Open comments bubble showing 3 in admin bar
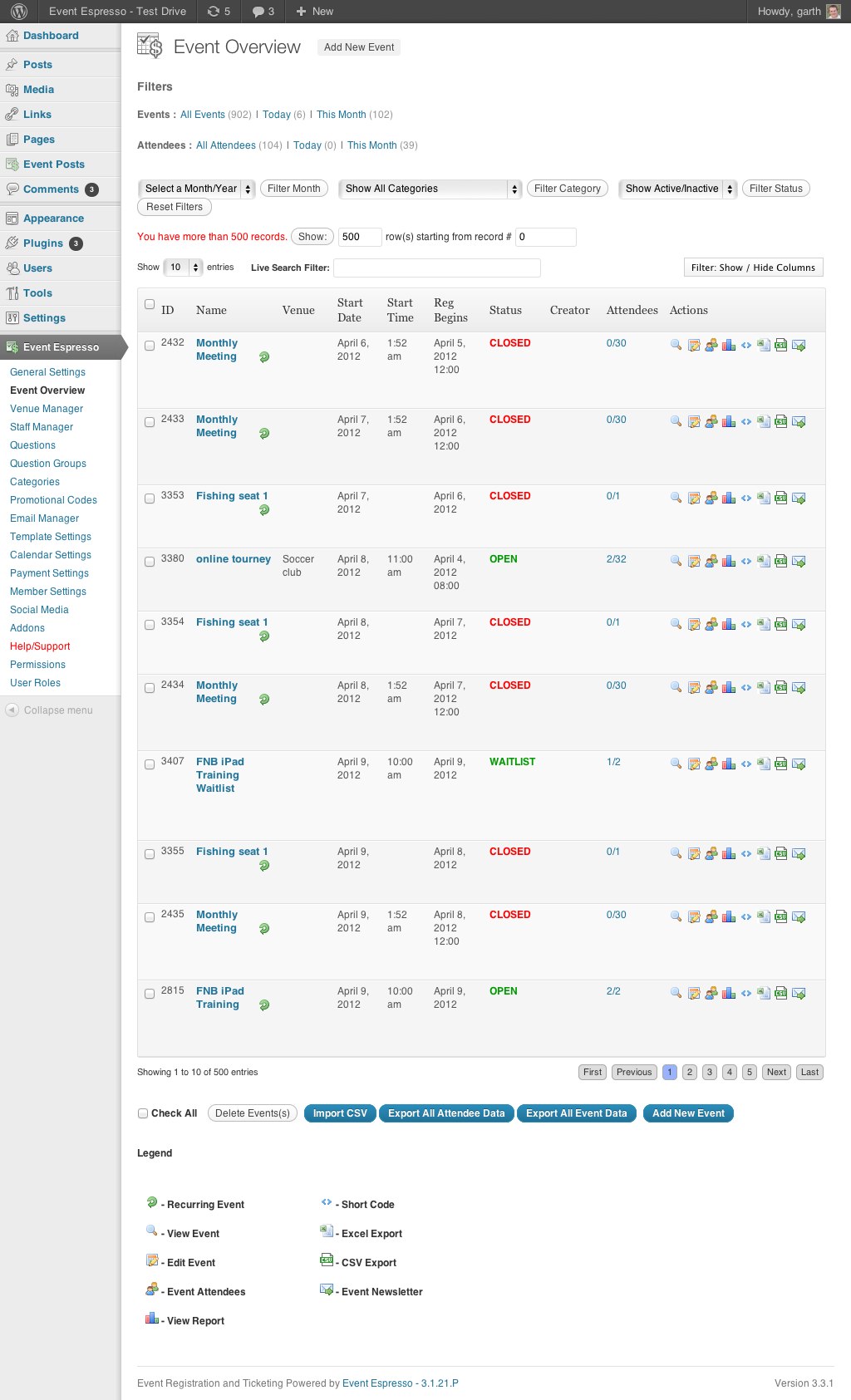The height and width of the screenshot is (1400, 851). 263,12
